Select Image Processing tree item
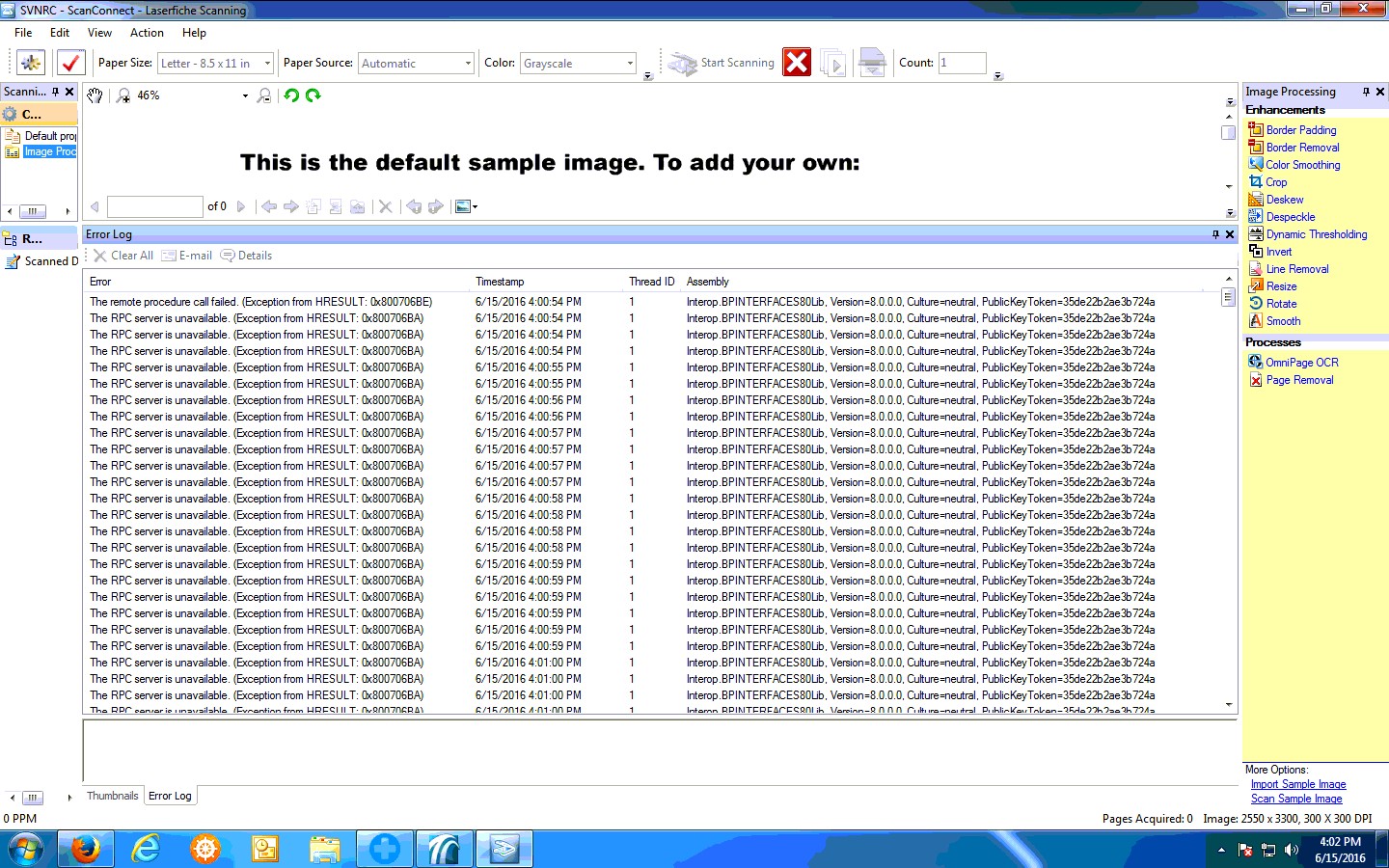Image resolution: width=1389 pixels, height=868 pixels. tap(41, 151)
